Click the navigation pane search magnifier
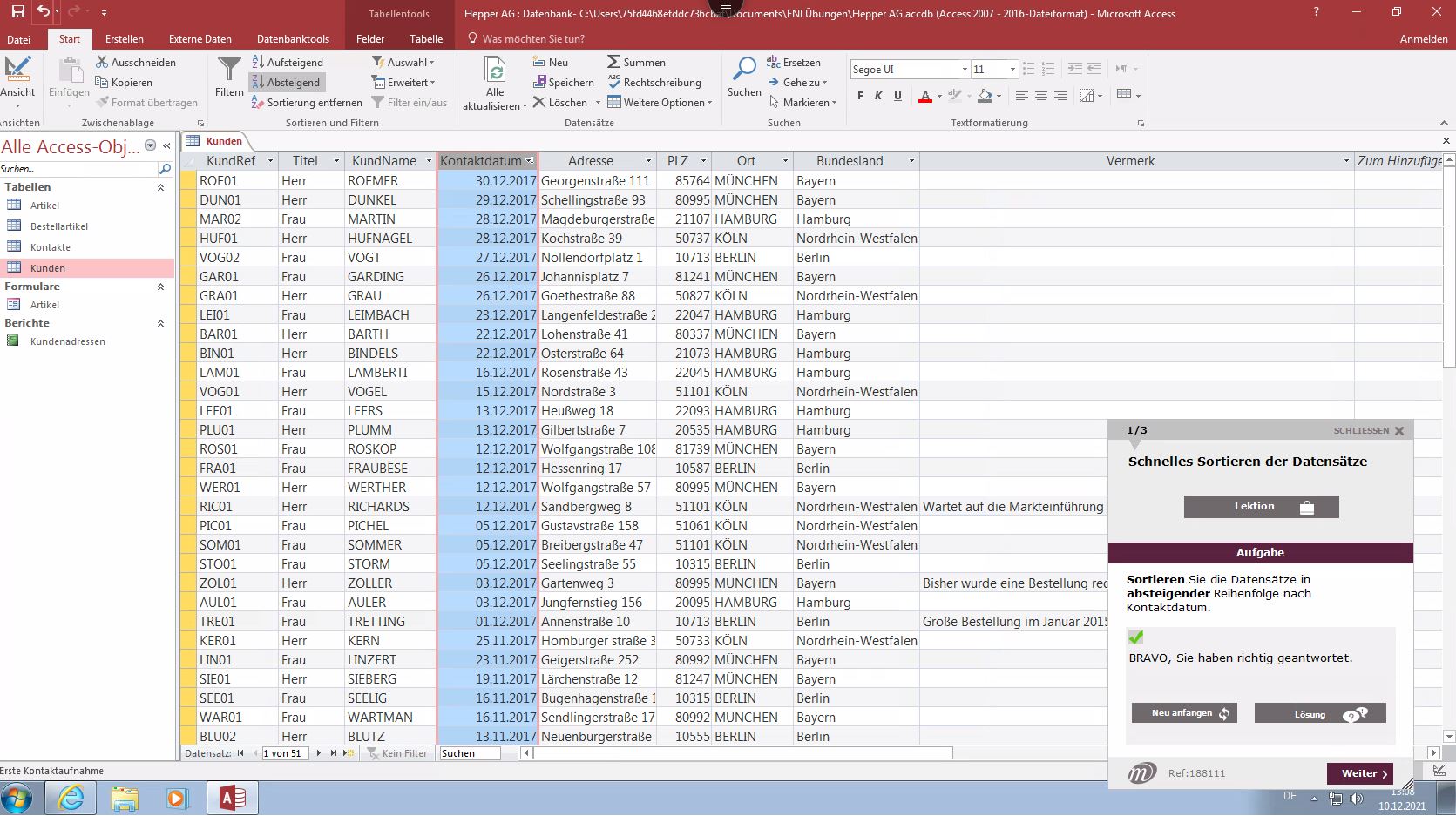1456x816 pixels. click(165, 169)
